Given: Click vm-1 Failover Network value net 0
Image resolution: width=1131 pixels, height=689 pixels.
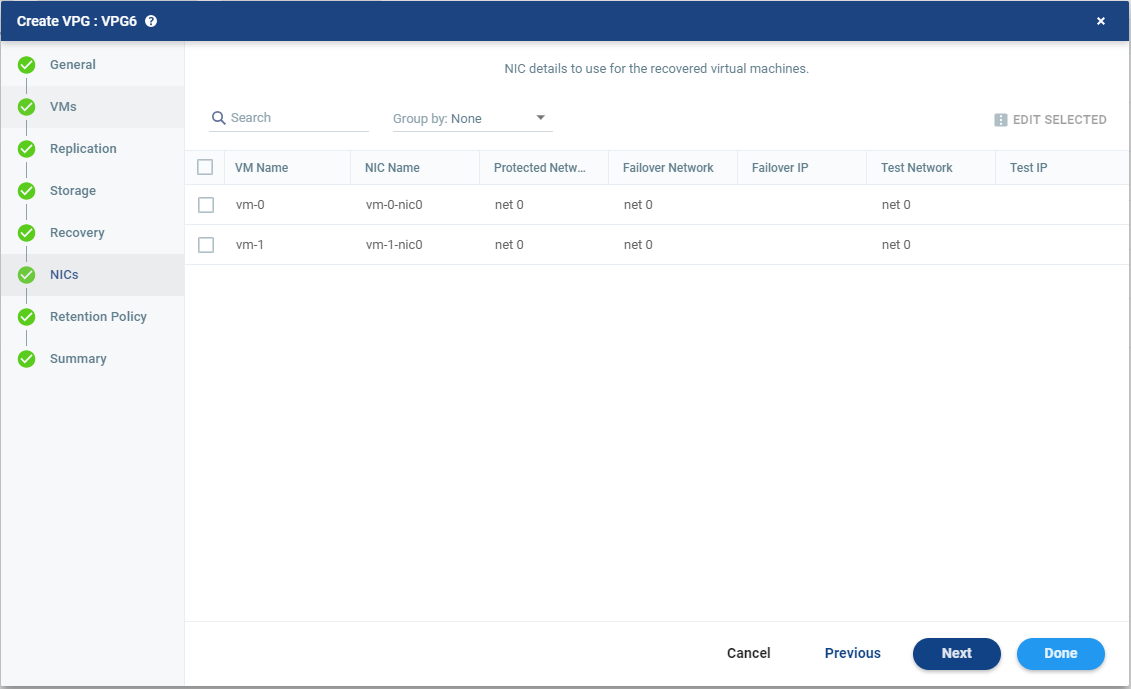Looking at the screenshot, I should [638, 245].
